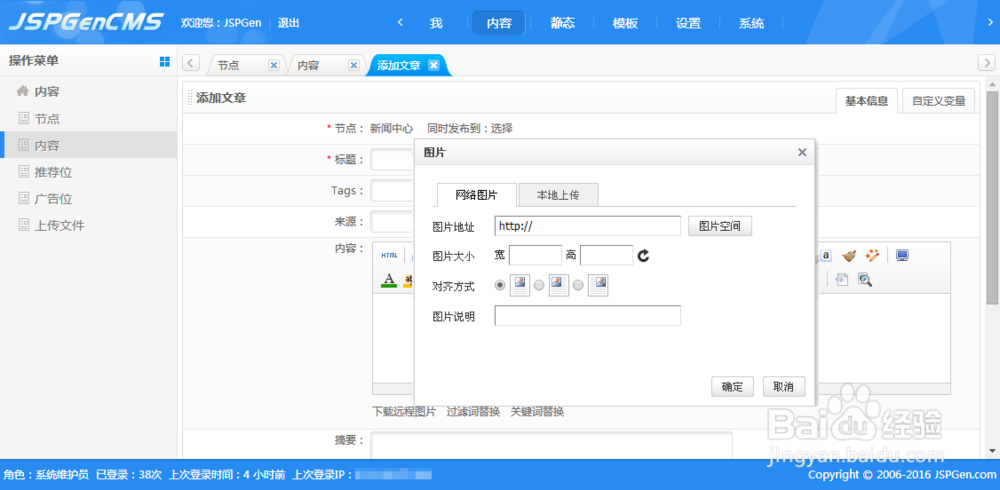Switch to 自定义变量 tab

(x=939, y=101)
